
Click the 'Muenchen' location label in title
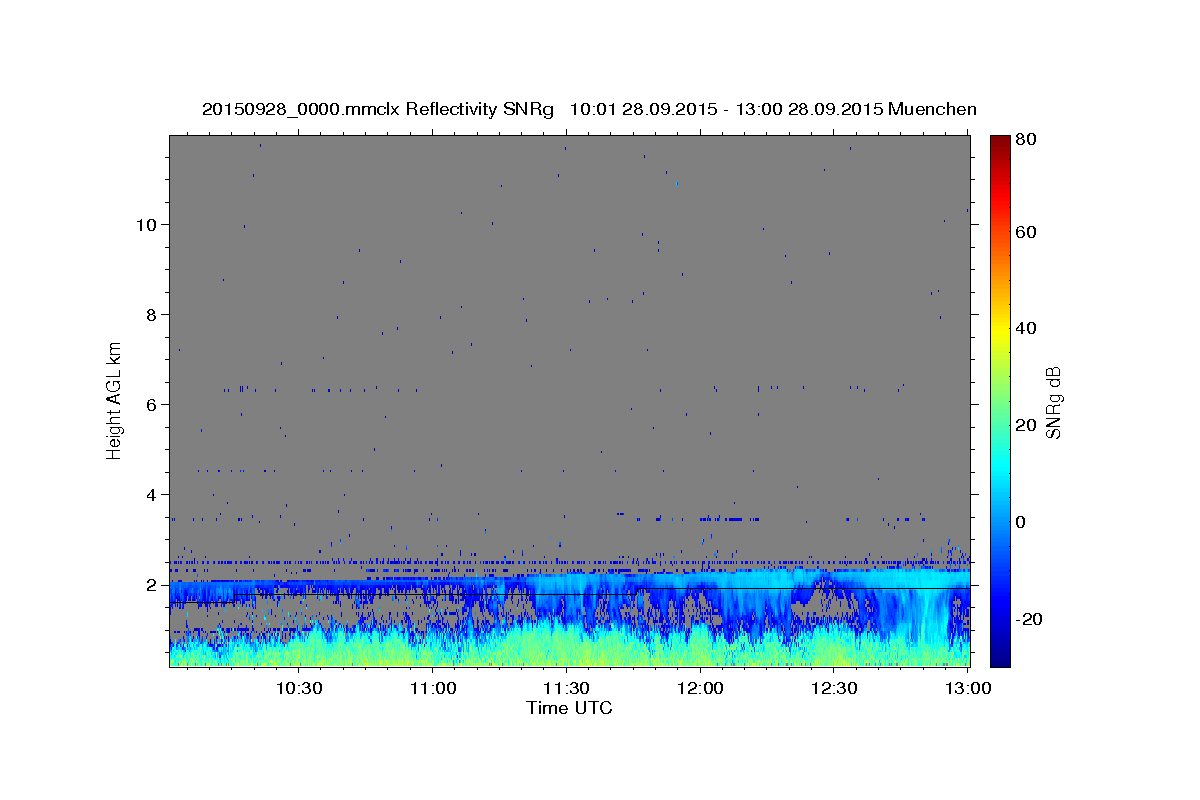tap(932, 110)
